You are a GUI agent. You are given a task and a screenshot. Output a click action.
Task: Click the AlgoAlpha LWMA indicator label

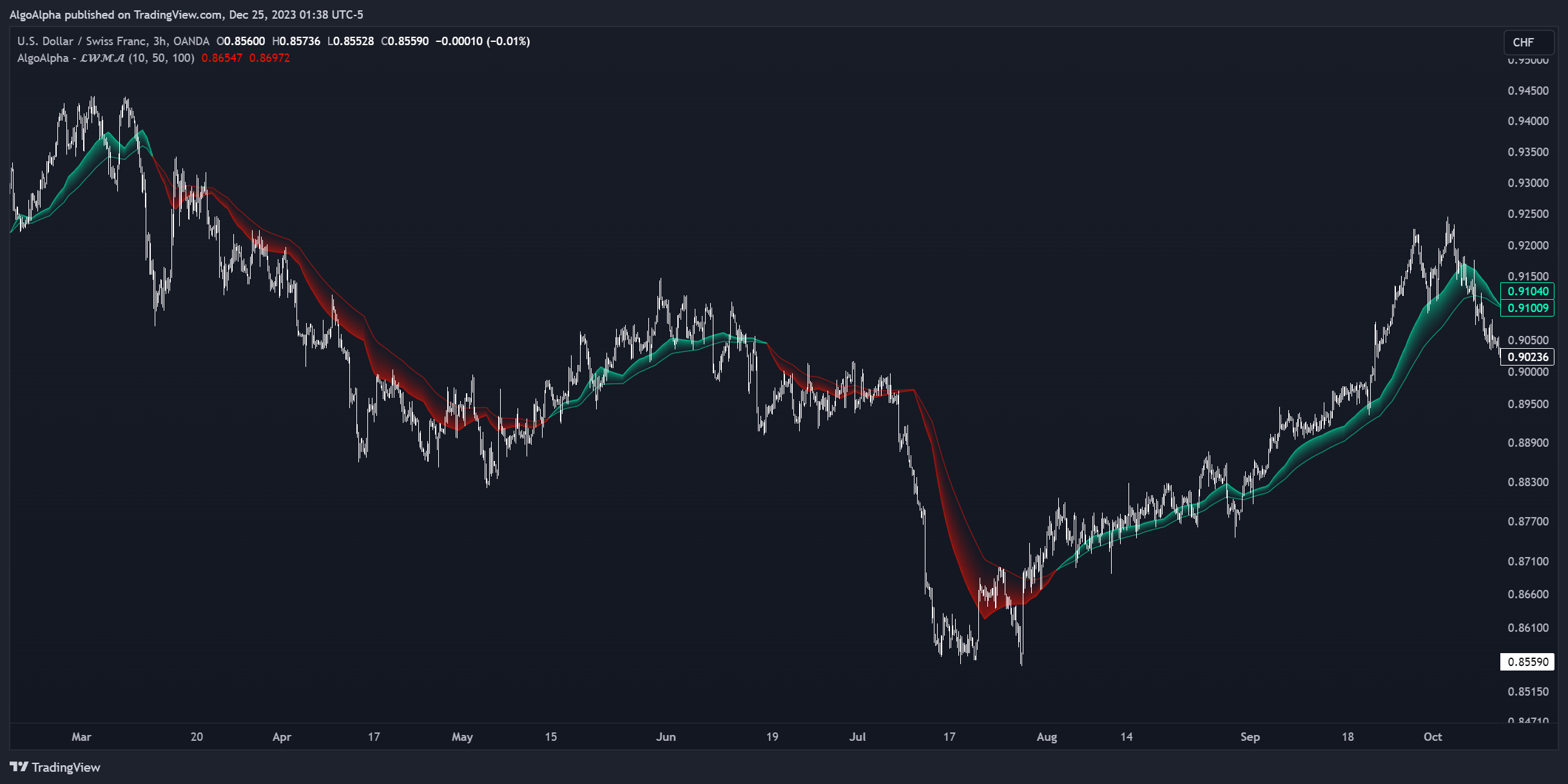(x=106, y=58)
